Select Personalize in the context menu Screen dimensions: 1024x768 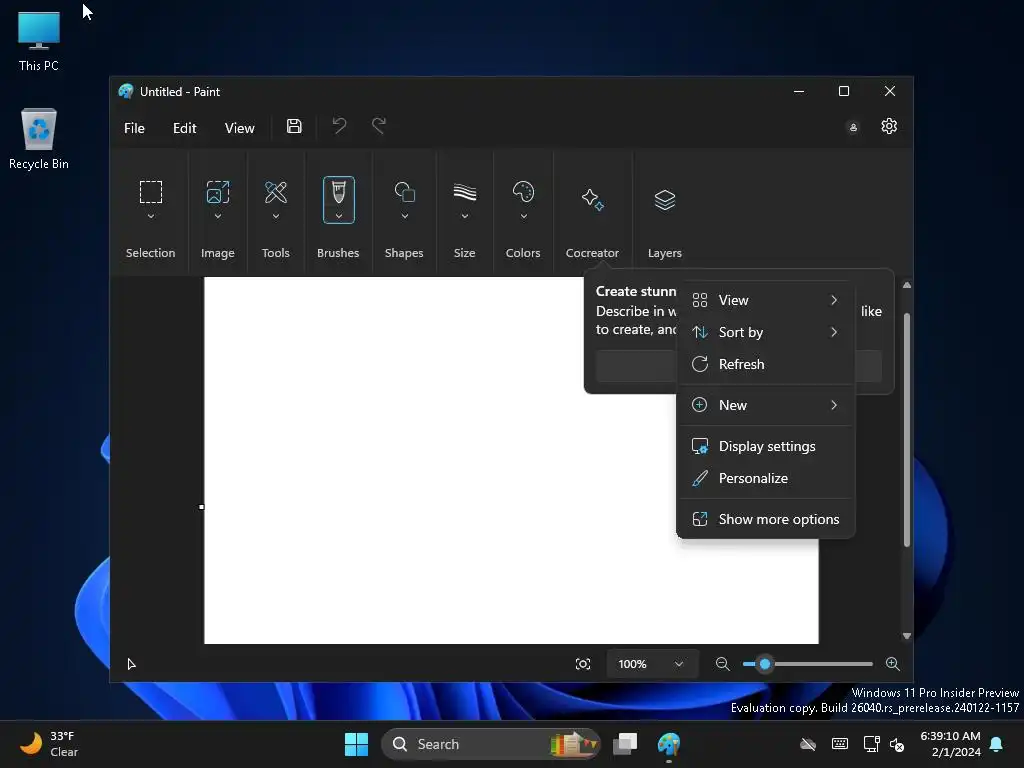click(765, 478)
